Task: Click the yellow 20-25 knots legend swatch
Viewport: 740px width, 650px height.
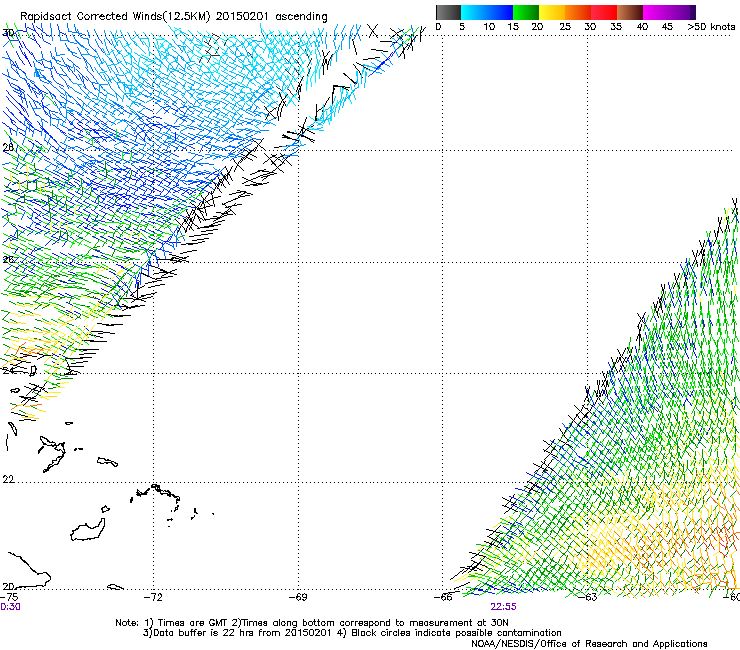Action: coord(552,12)
